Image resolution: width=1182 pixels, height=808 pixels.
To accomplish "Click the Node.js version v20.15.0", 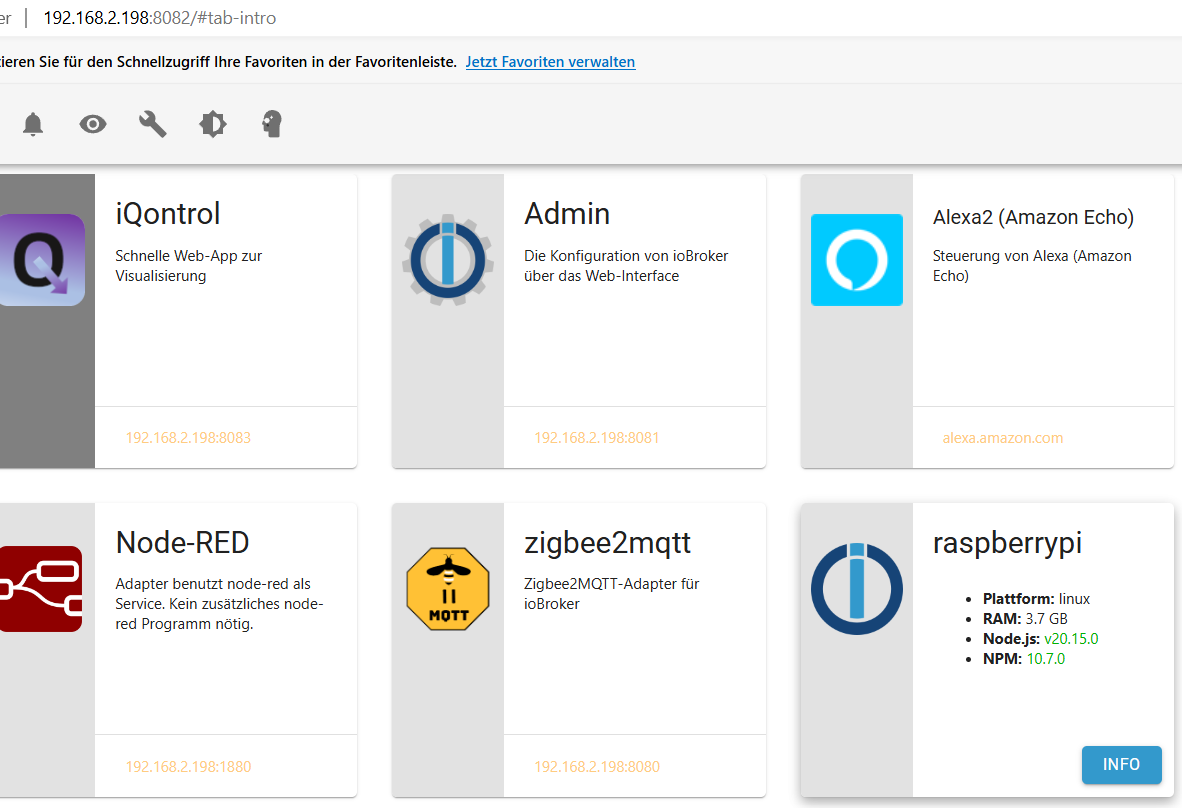I will [1071, 638].
